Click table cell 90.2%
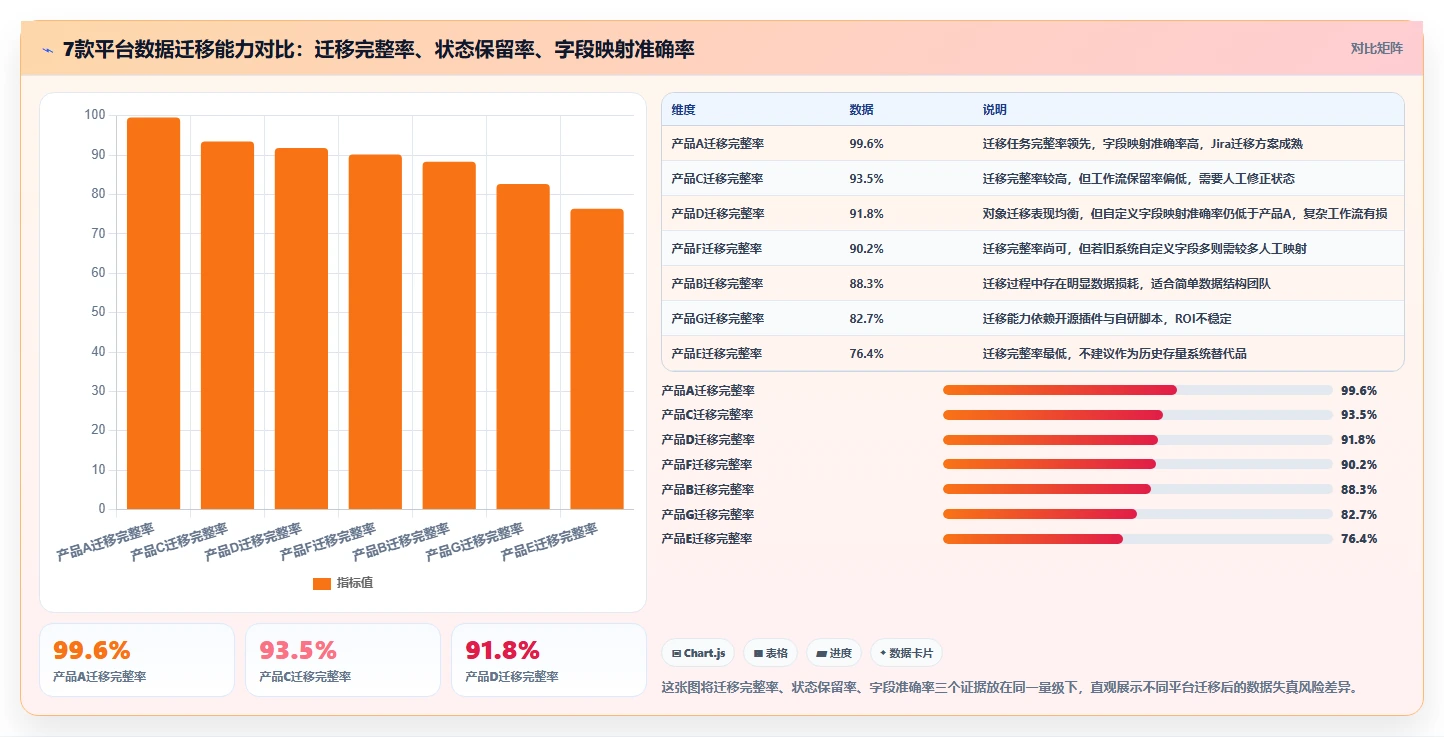This screenshot has width=1444, height=737. pyautogui.click(x=866, y=249)
